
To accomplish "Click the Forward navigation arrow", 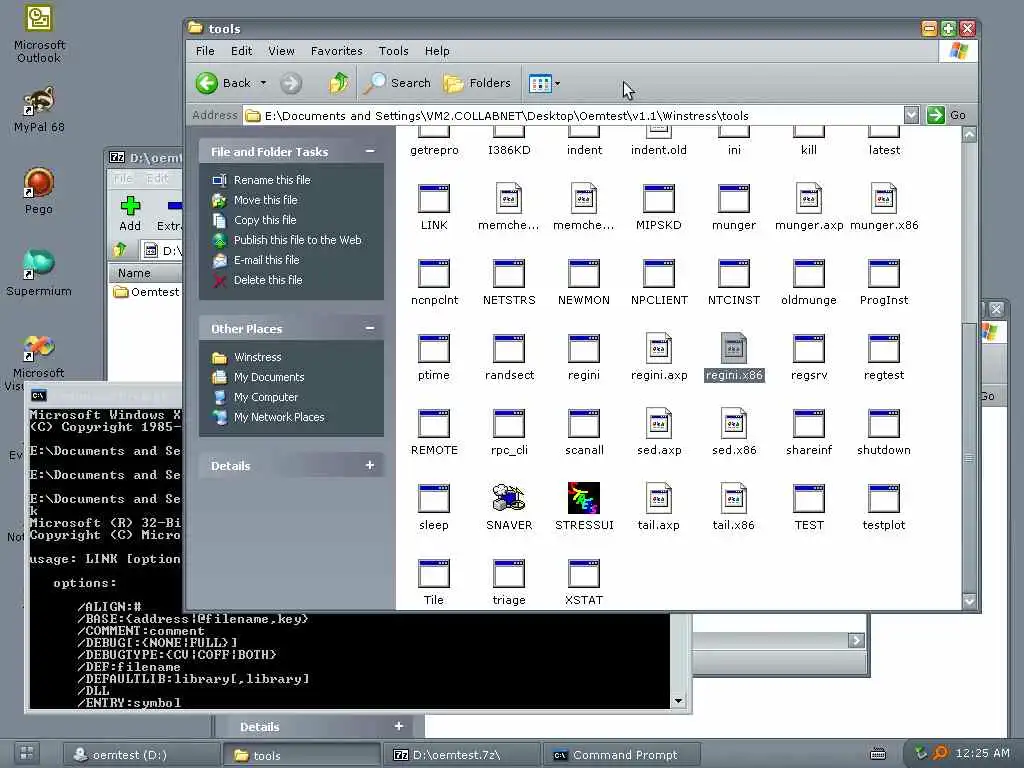I will 291,83.
